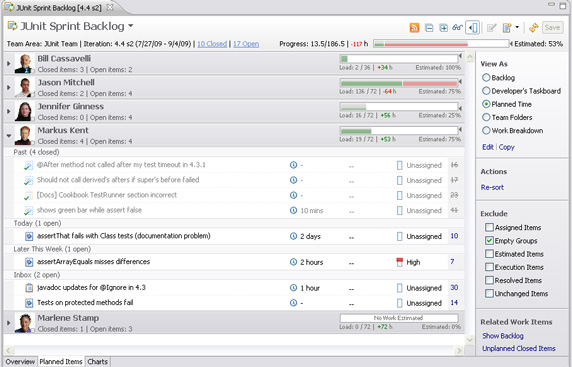The height and width of the screenshot is (367, 572).
Task: Click Markus Kent's load progress bar
Action: (x=399, y=131)
